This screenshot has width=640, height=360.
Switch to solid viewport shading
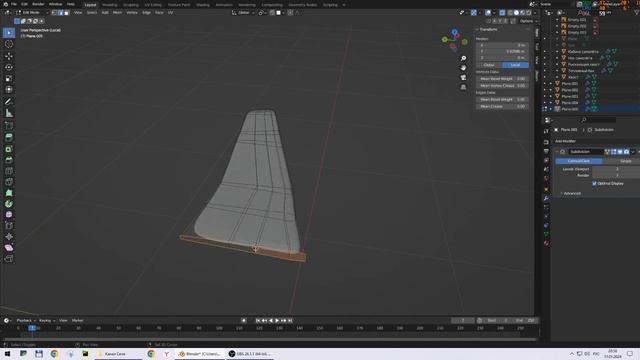516,13
